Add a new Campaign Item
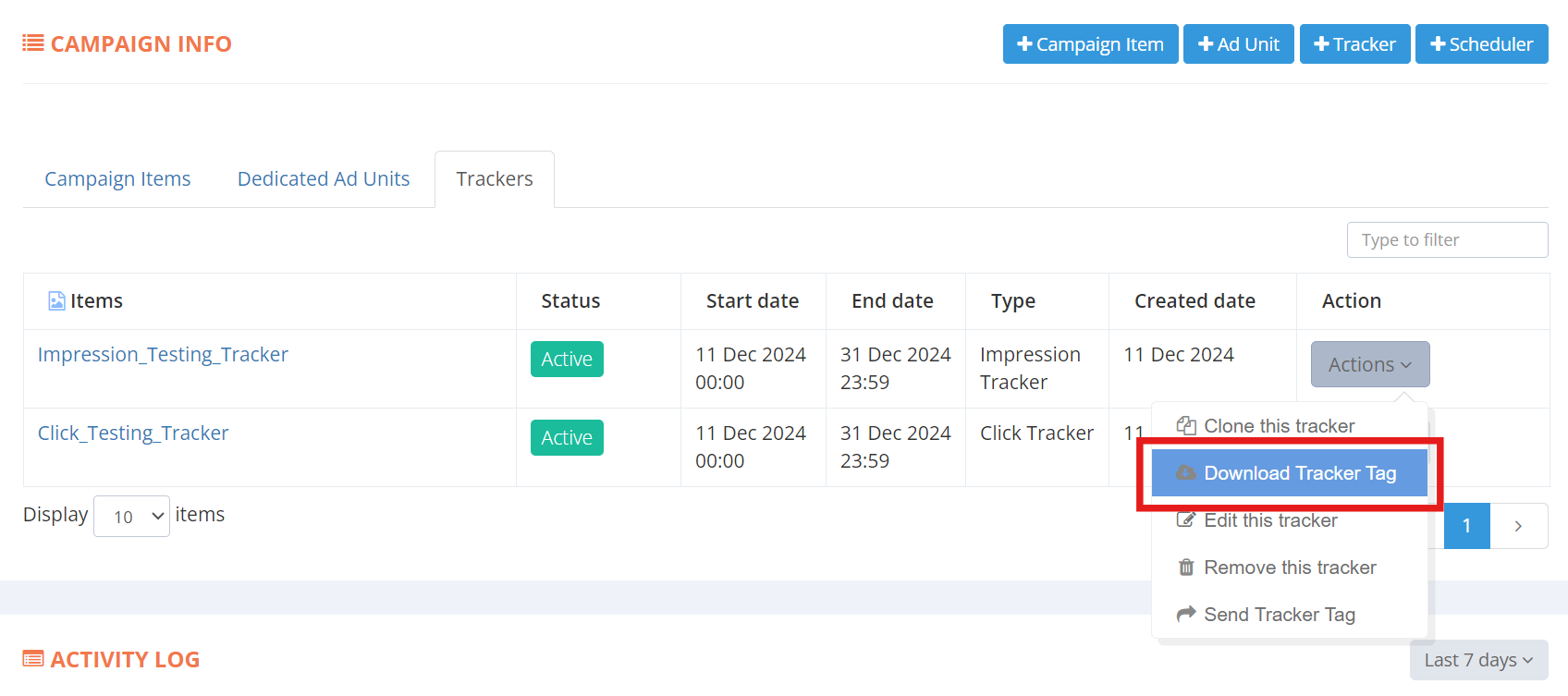The width and height of the screenshot is (1568, 696). pos(1090,44)
